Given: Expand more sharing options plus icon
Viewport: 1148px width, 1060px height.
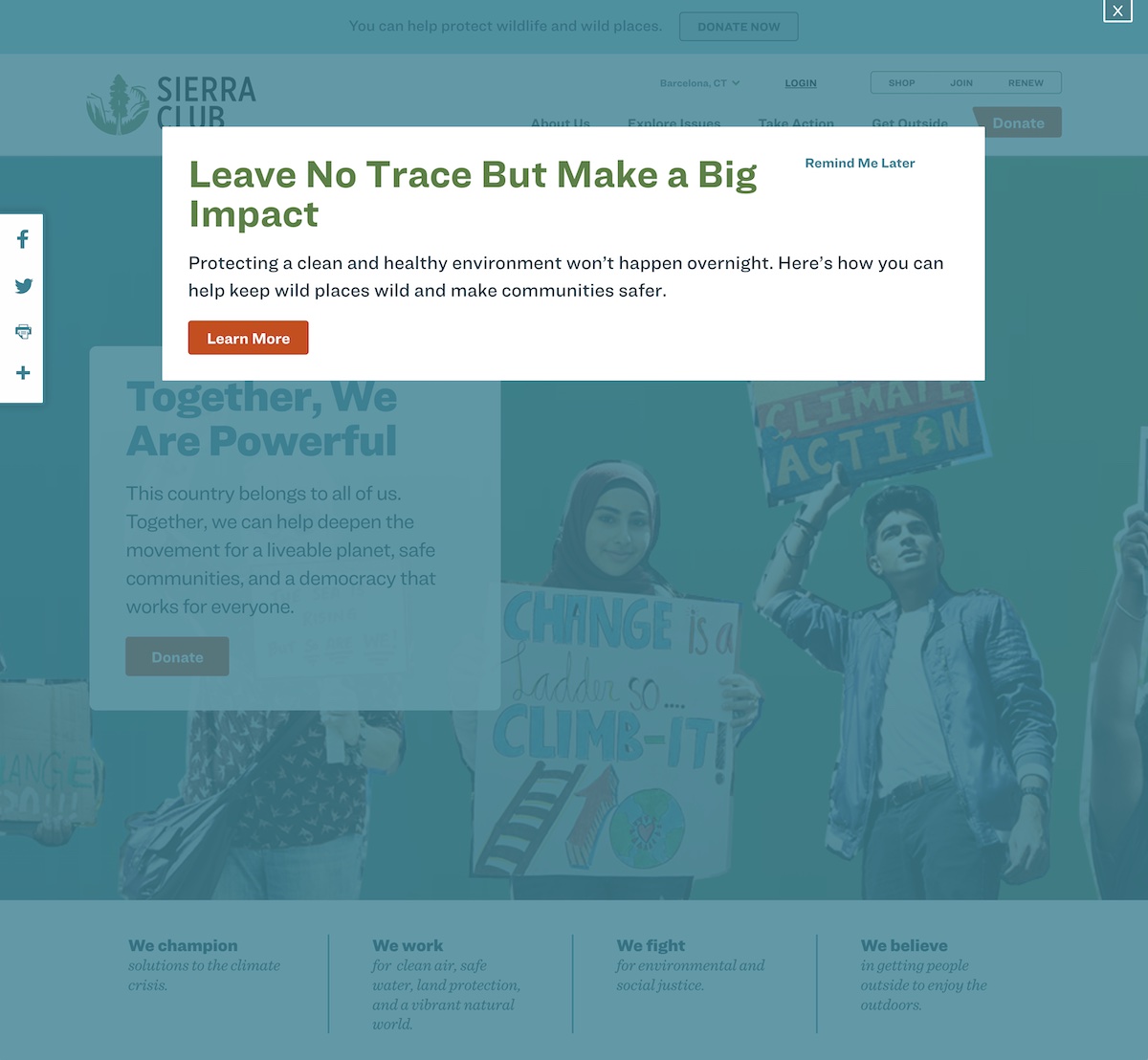Looking at the screenshot, I should (x=23, y=373).
